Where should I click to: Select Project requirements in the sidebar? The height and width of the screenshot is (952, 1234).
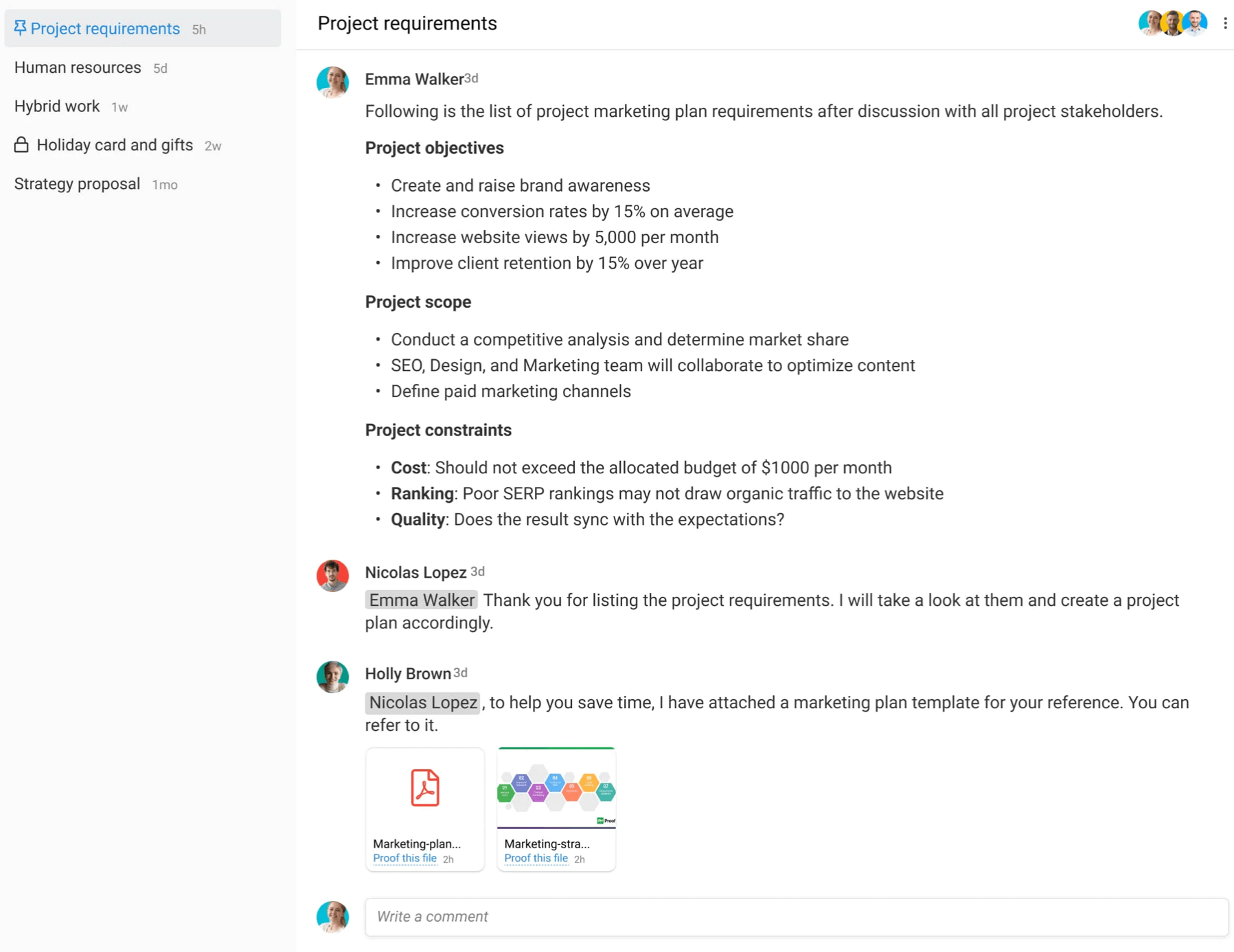point(105,29)
